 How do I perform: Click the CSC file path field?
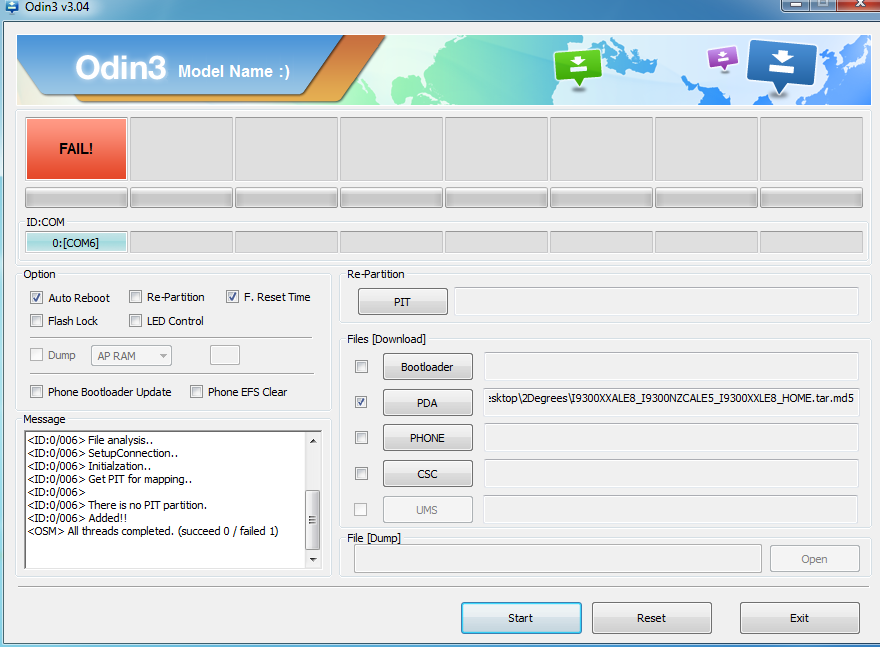pyautogui.click(x=671, y=474)
